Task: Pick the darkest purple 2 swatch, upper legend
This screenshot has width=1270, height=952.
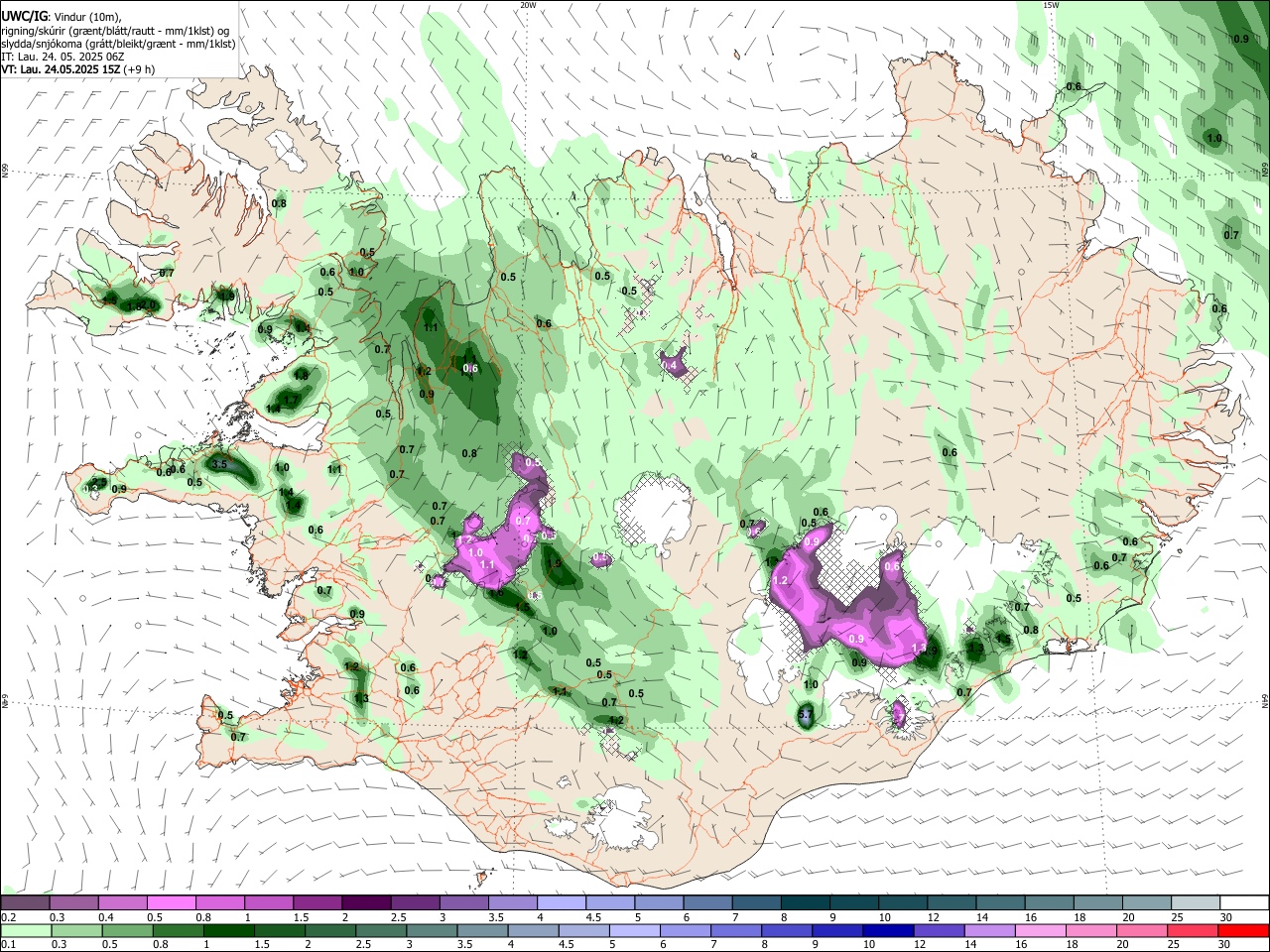Action: [366, 902]
